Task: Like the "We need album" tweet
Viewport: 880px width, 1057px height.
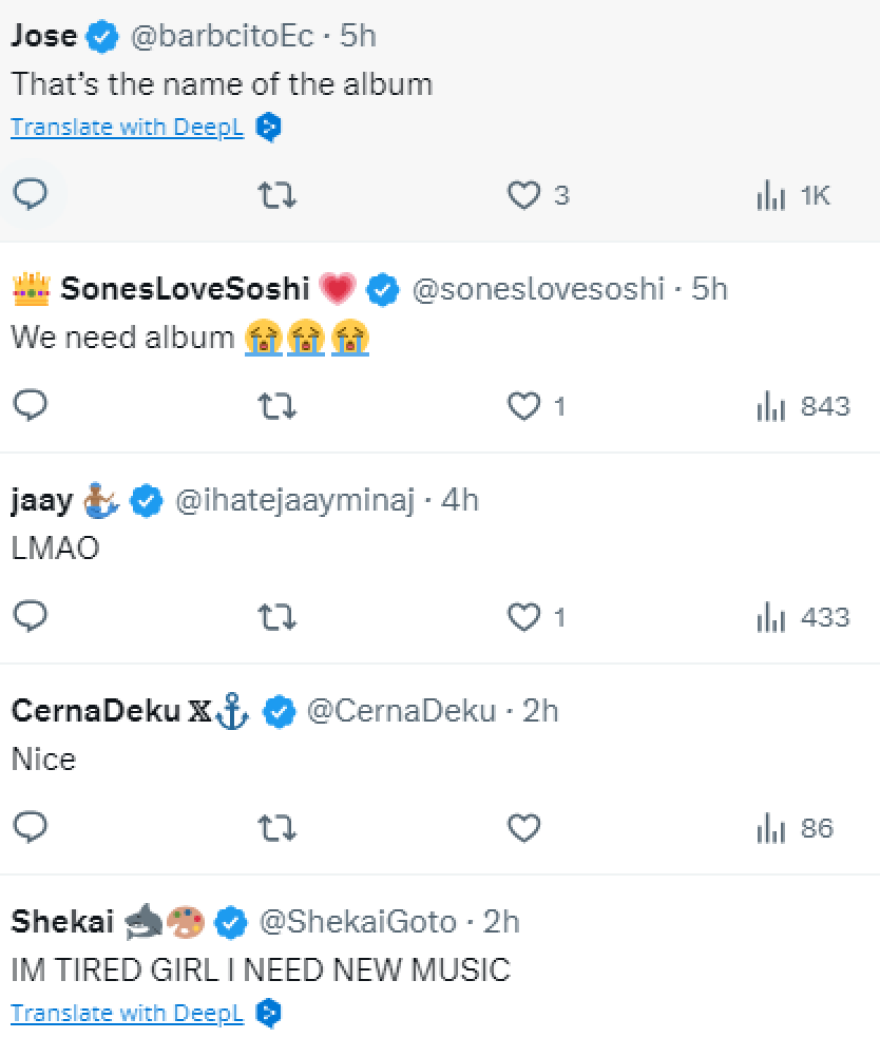Action: (524, 406)
